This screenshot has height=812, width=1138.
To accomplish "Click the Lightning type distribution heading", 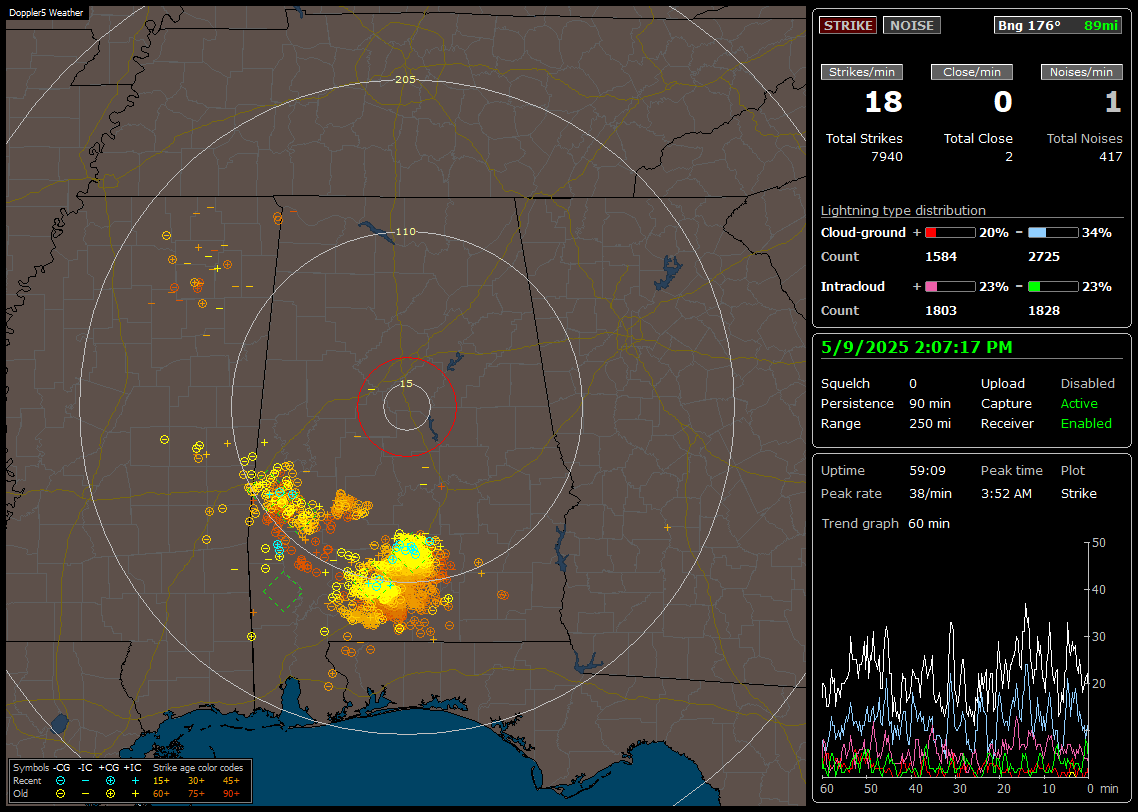I will click(x=903, y=210).
